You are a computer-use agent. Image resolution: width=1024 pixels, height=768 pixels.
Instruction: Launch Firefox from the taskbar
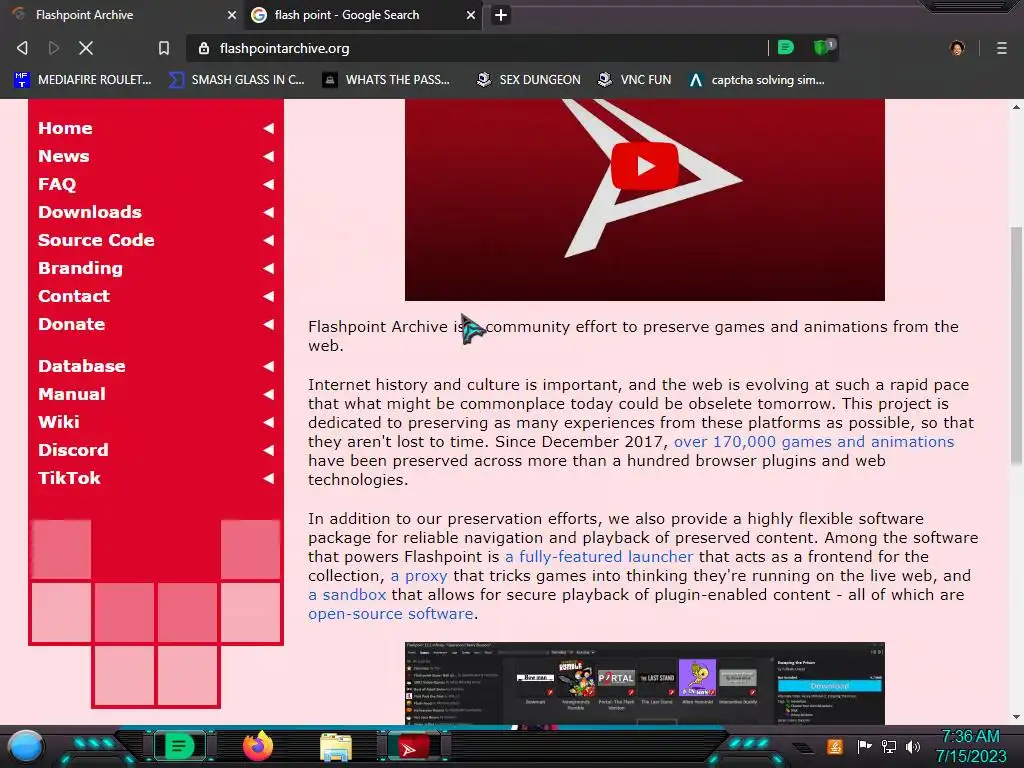(258, 746)
